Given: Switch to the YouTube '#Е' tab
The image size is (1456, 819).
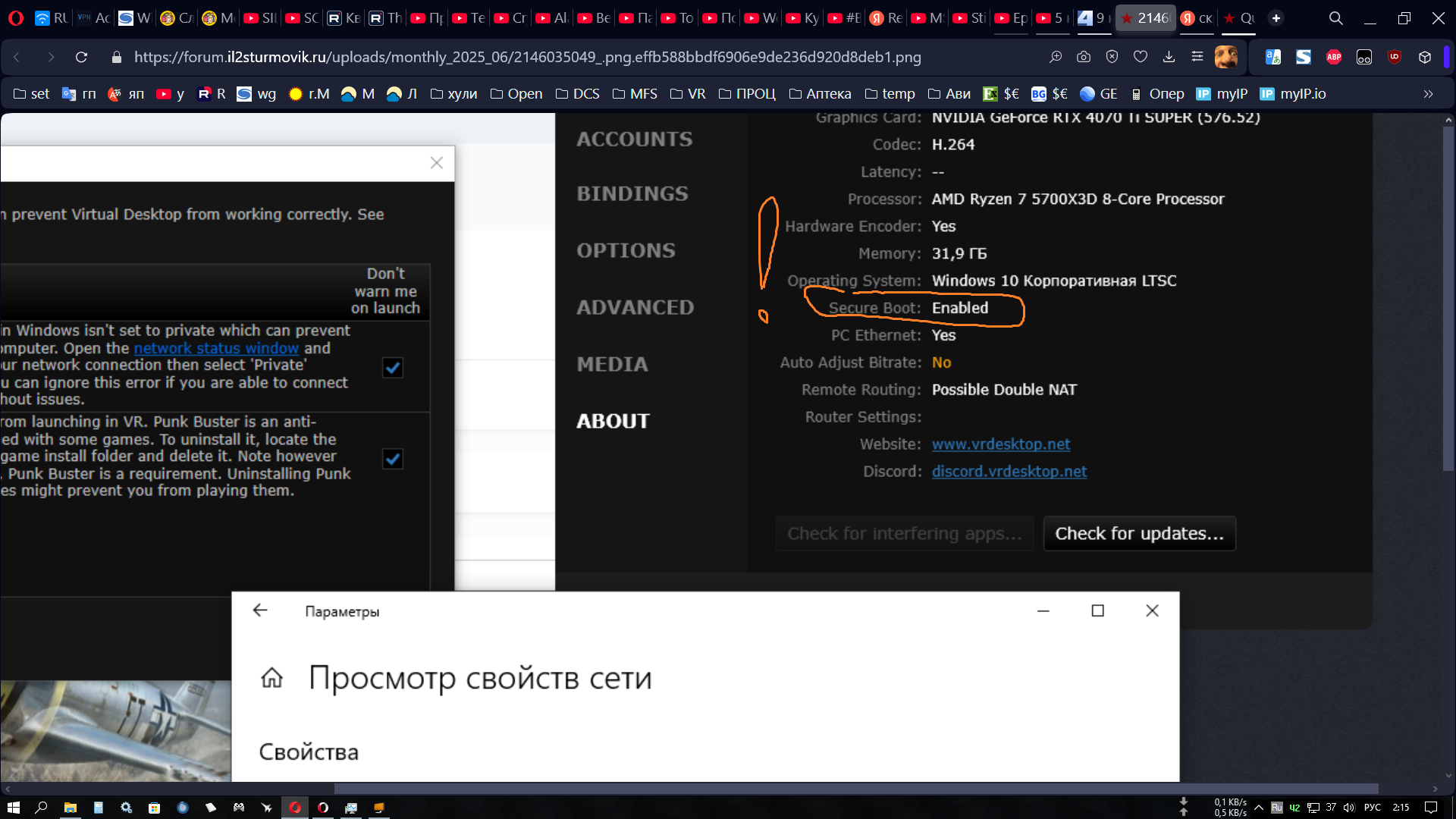Looking at the screenshot, I should tap(843, 17).
